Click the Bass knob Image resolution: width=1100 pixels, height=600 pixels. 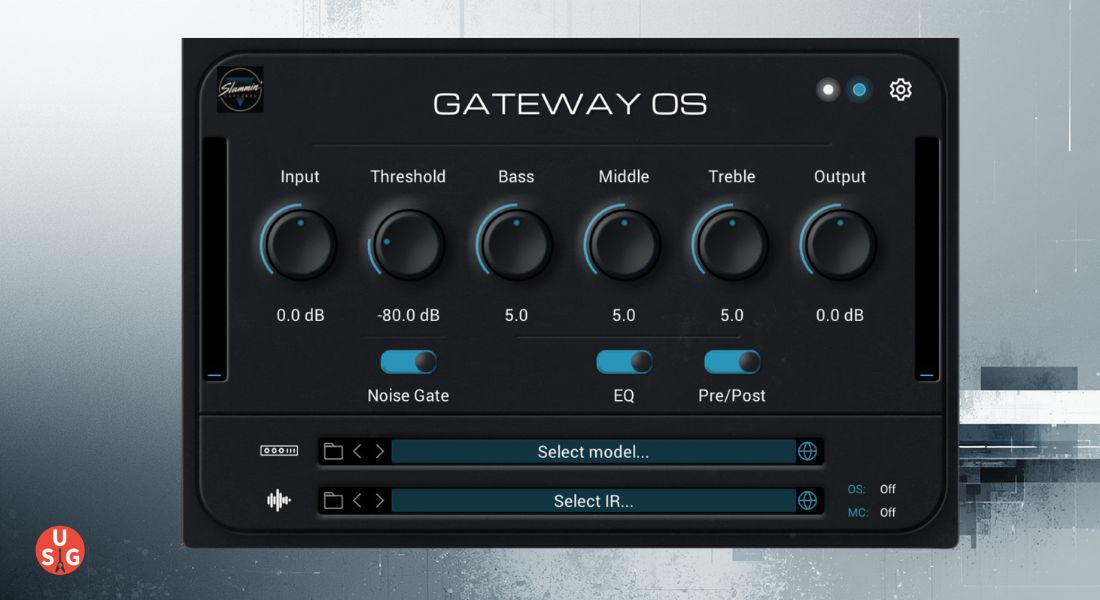pos(516,244)
